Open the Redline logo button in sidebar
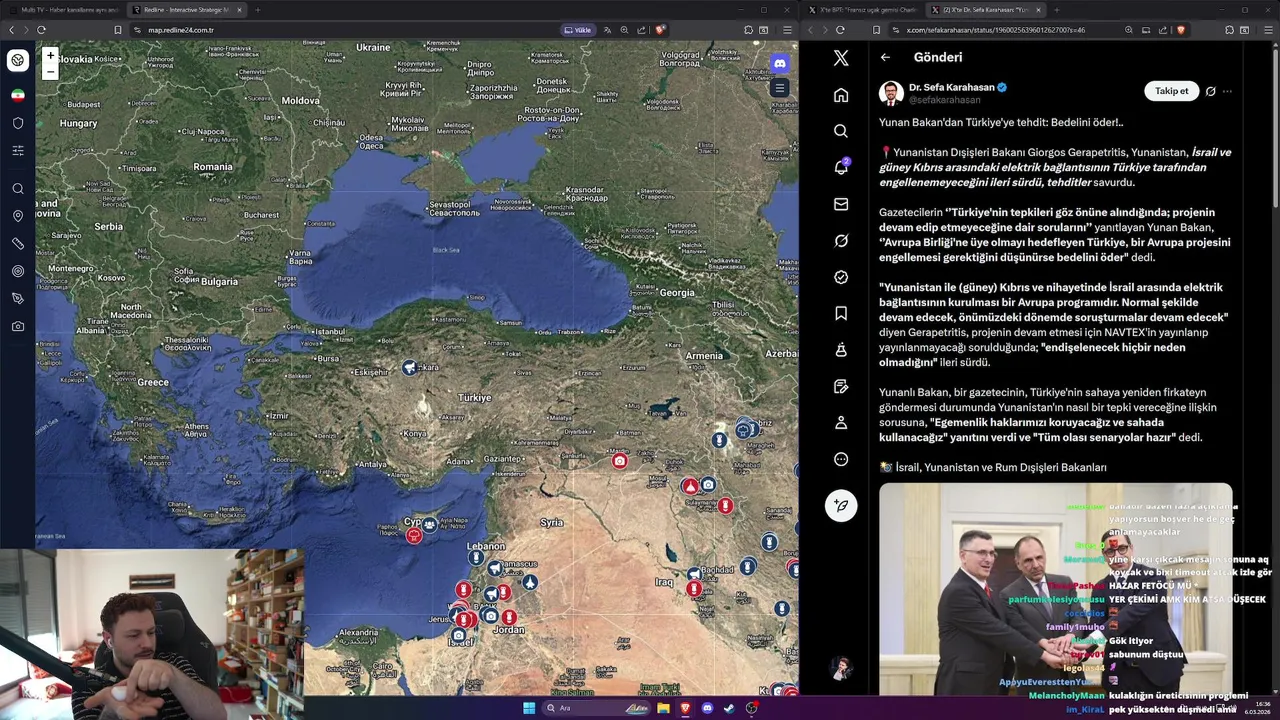The image size is (1280, 720). click(18, 60)
